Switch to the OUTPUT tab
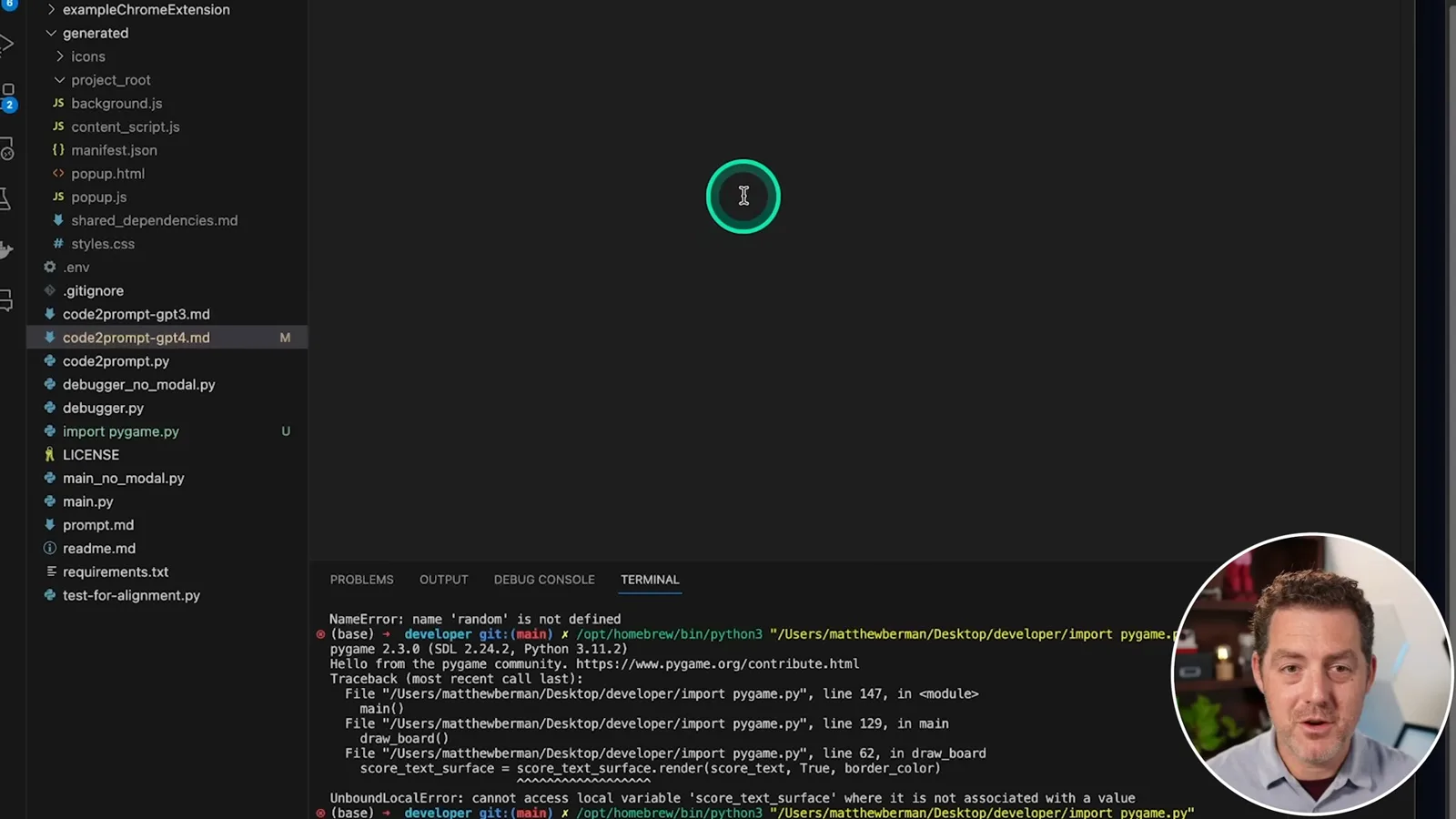This screenshot has height=819, width=1456. pyautogui.click(x=443, y=580)
